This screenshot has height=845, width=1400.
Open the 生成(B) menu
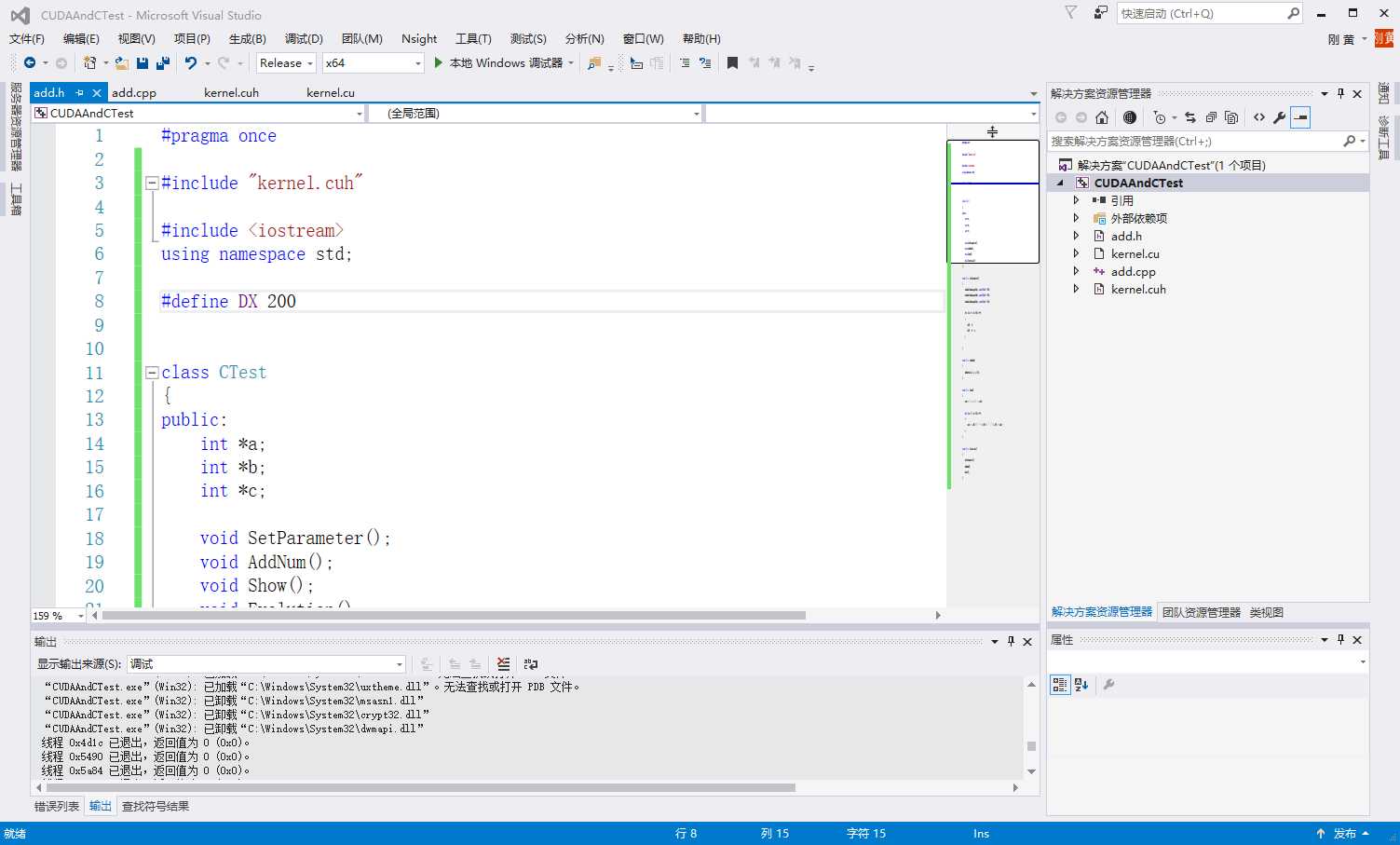[248, 38]
